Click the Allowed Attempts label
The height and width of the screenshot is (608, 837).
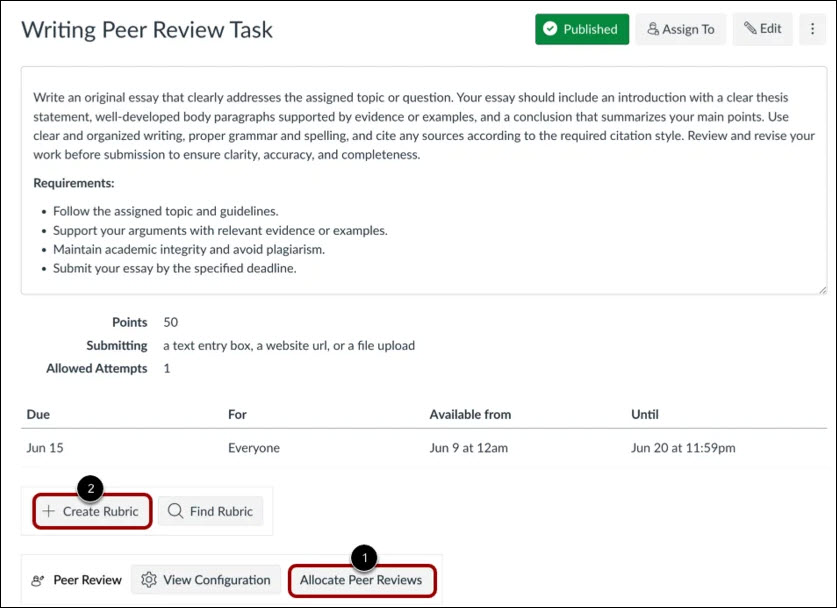click(97, 368)
